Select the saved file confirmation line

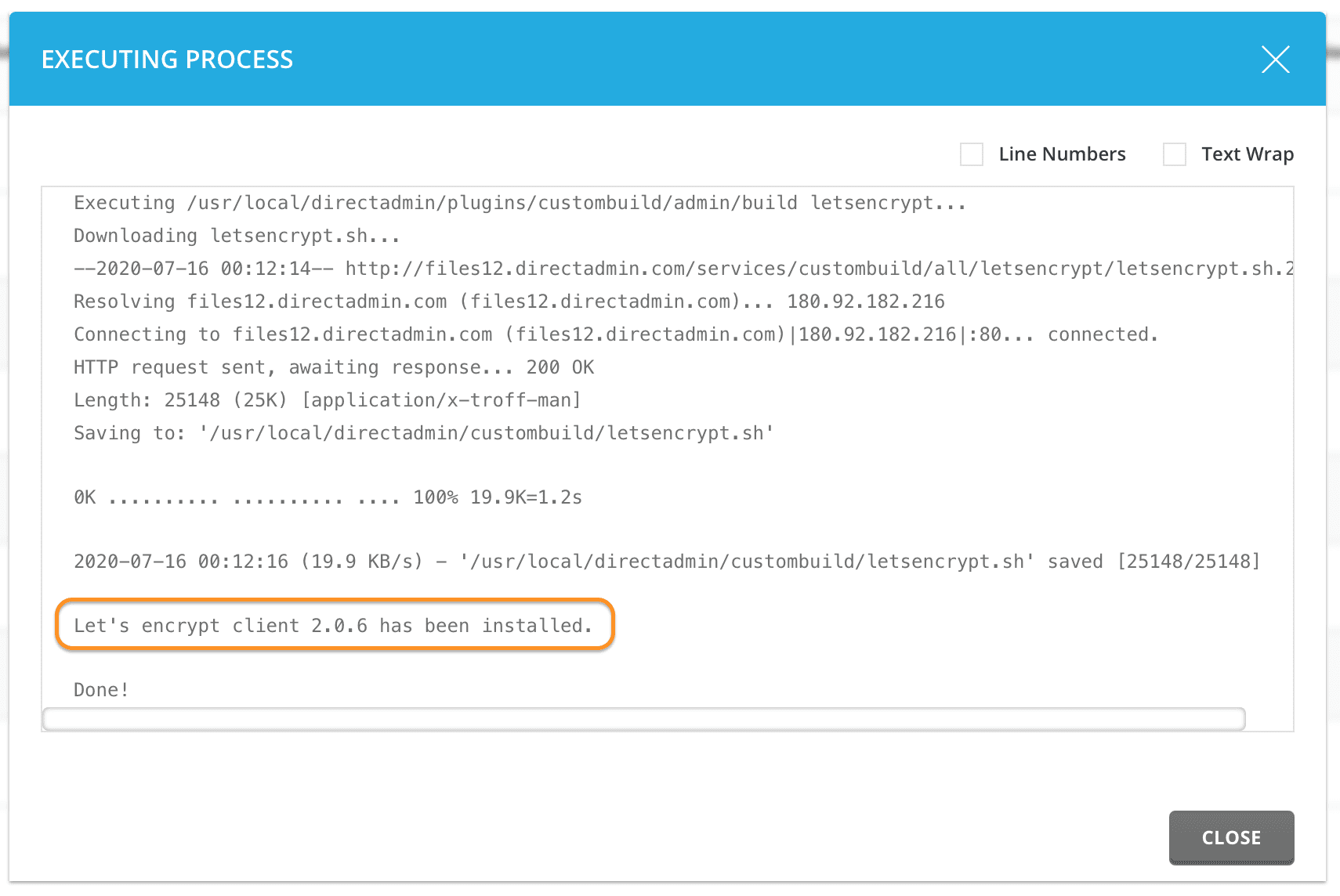pyautogui.click(x=666, y=561)
